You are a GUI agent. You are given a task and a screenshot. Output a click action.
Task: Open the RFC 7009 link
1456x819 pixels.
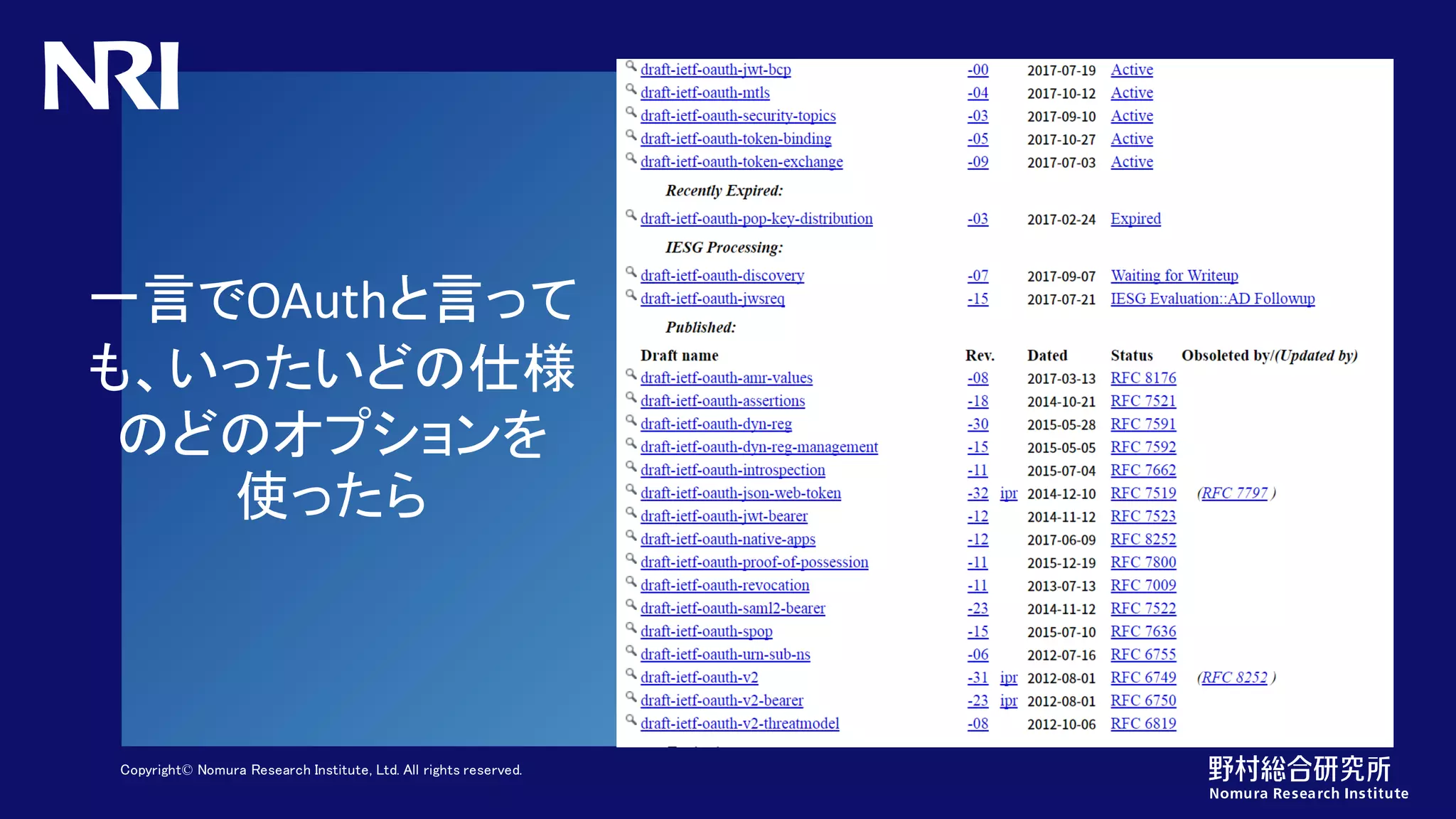[x=1143, y=585]
